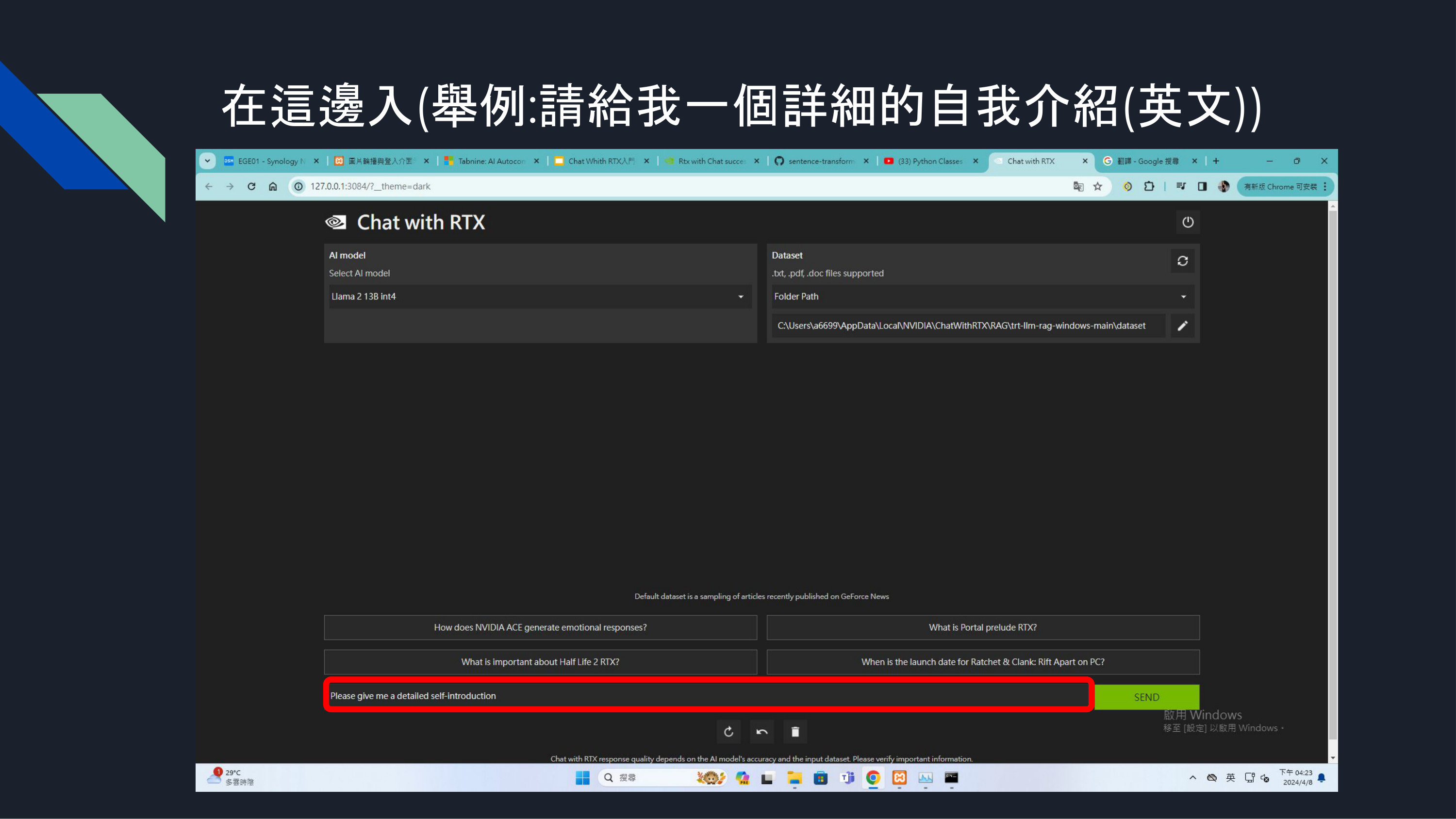Open Chrome profile avatar
Screen dimensions: 1456x819
point(1224,186)
